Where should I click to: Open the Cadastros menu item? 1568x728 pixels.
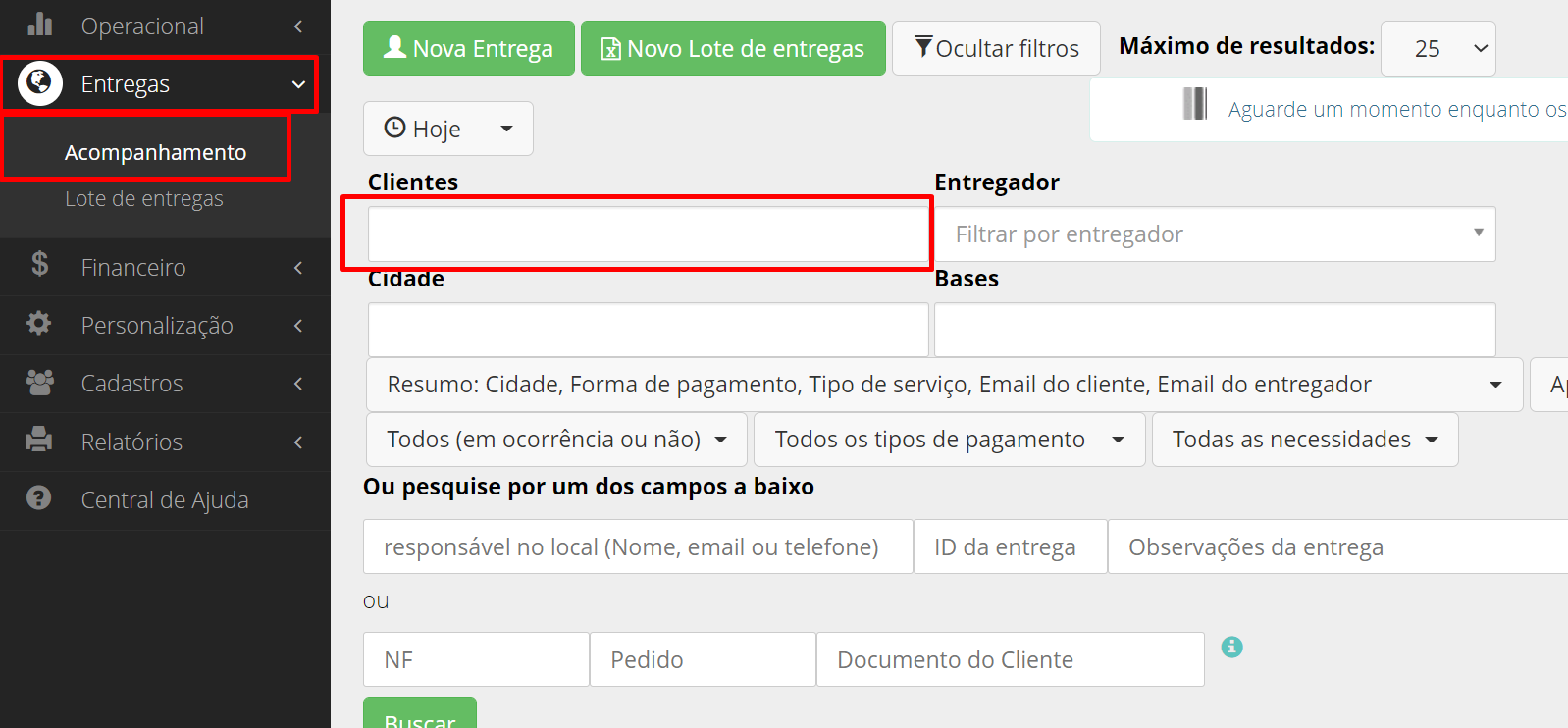tap(165, 384)
